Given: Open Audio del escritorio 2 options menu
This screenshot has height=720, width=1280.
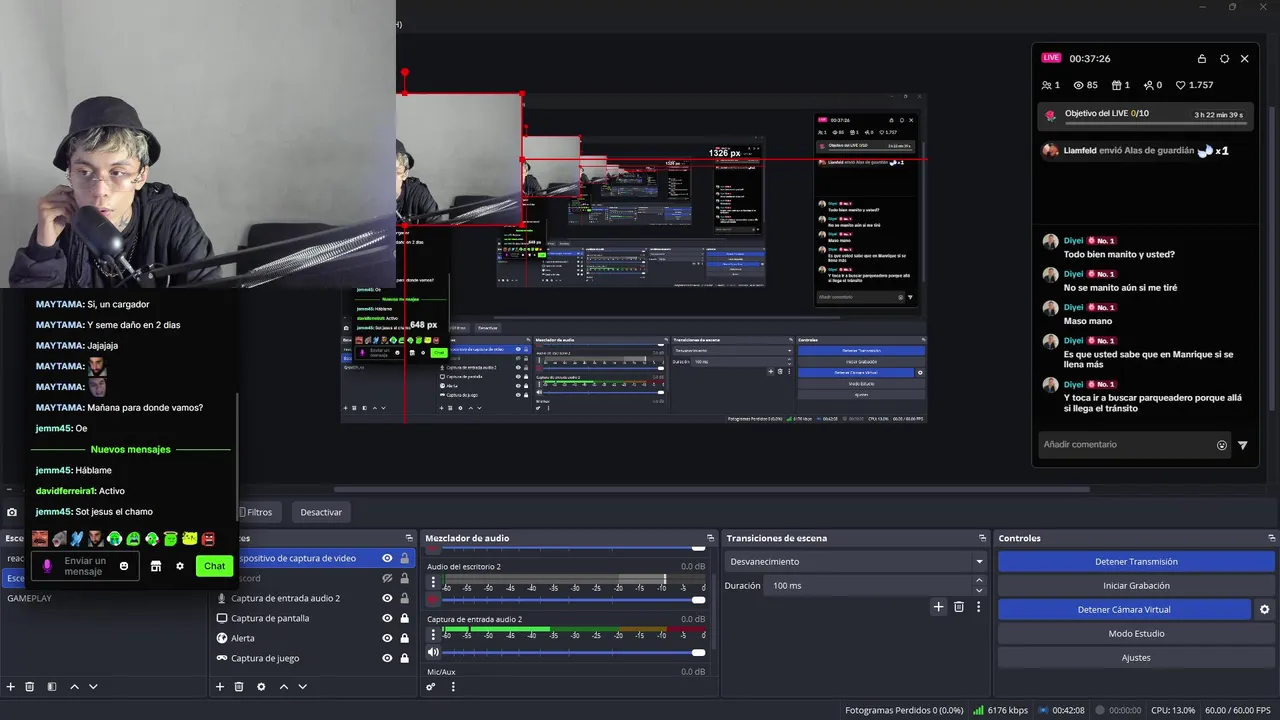Looking at the screenshot, I should click(432, 581).
